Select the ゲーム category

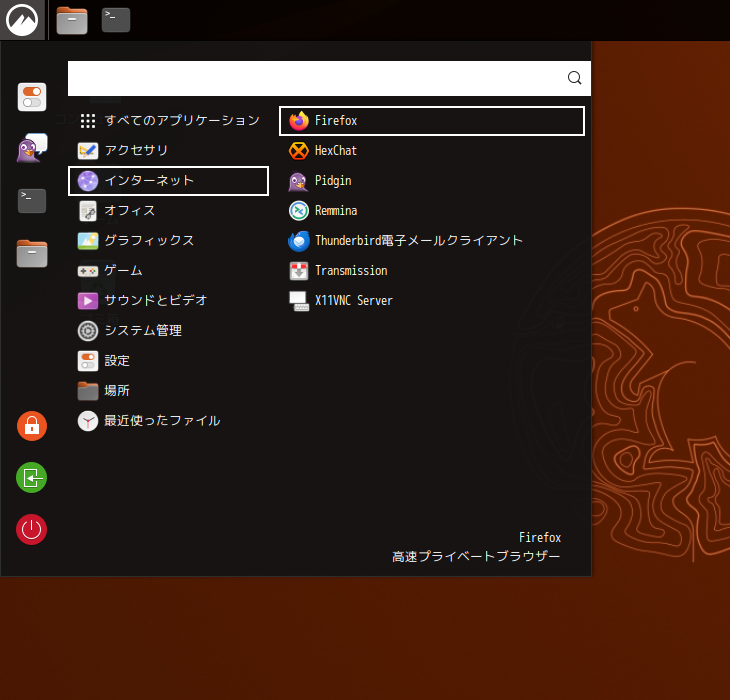[x=169, y=270]
